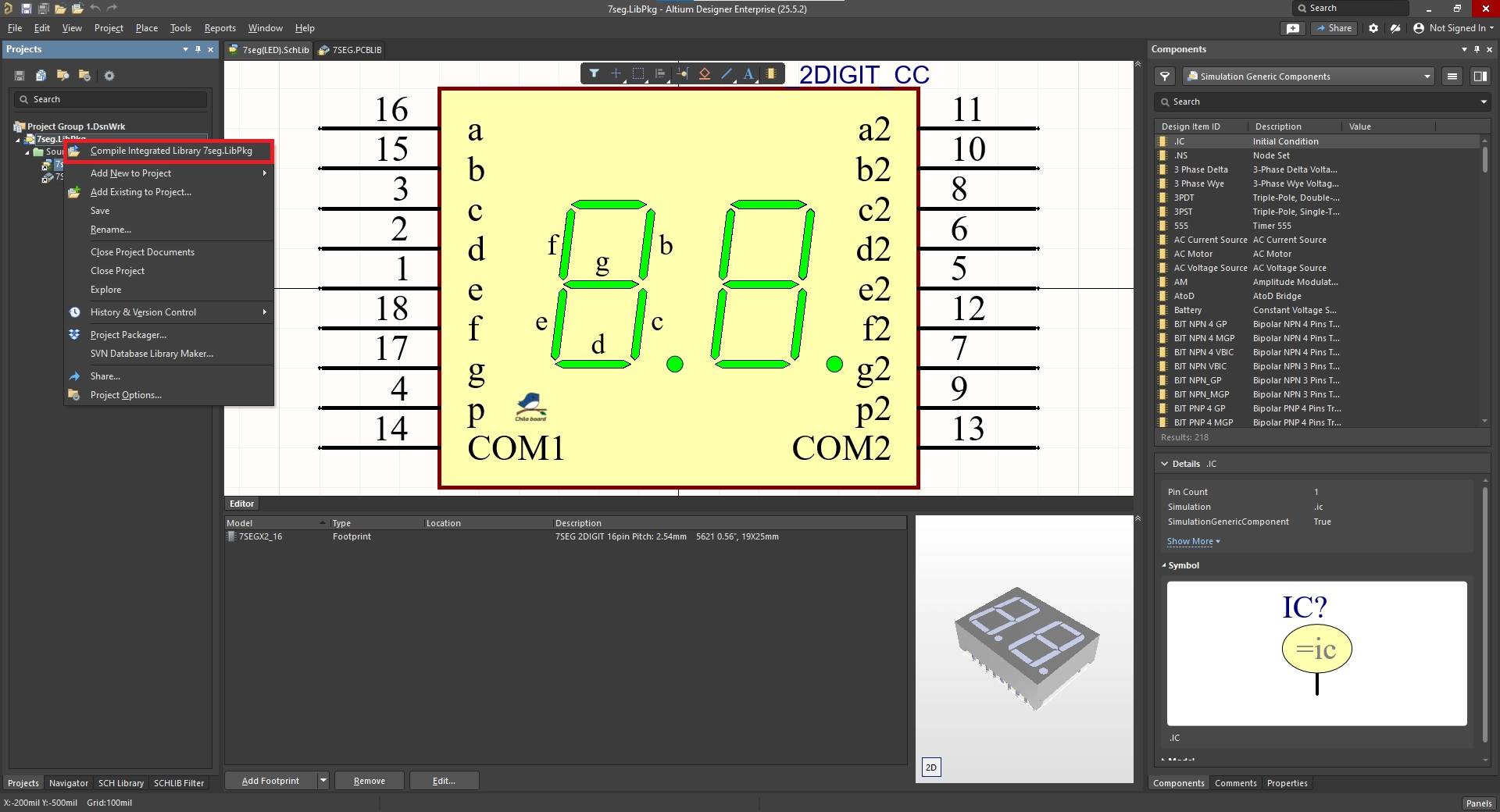Click the Add Part chip icon
The width and height of the screenshot is (1500, 812).
click(x=771, y=73)
